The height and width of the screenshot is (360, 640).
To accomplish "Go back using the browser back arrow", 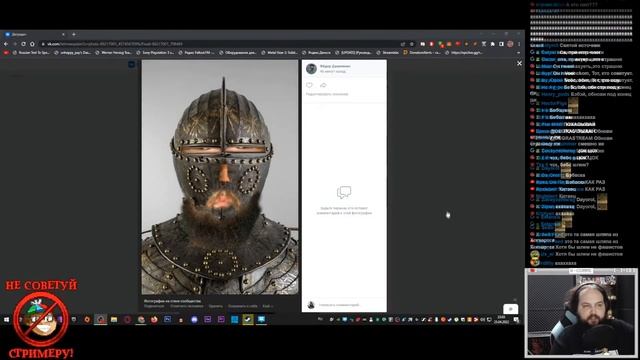I will click(x=6, y=44).
